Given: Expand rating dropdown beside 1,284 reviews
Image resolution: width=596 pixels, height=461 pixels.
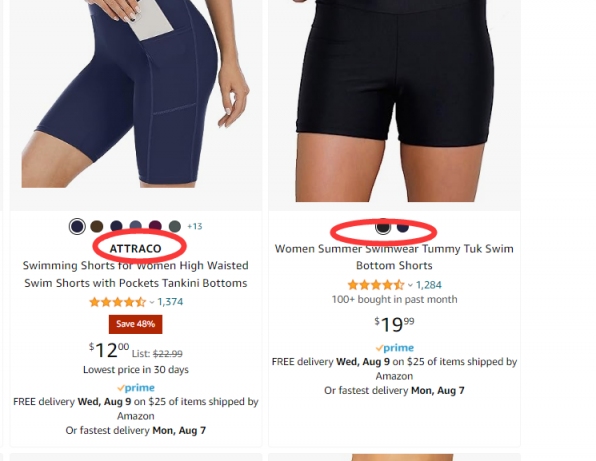Looking at the screenshot, I should [x=410, y=285].
